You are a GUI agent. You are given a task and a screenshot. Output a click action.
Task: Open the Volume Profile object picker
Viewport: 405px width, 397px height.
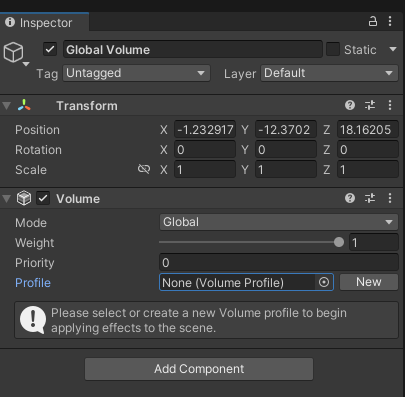tap(324, 282)
